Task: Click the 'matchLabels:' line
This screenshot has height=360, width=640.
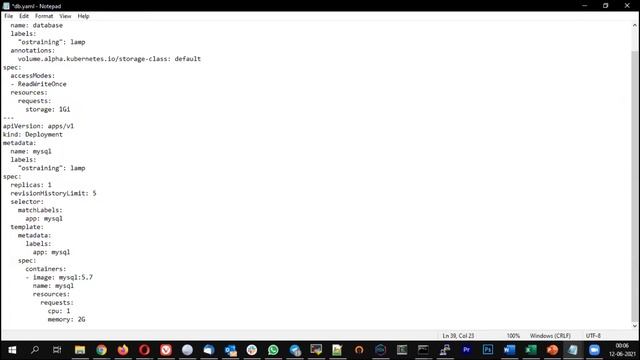Action: click(40, 210)
